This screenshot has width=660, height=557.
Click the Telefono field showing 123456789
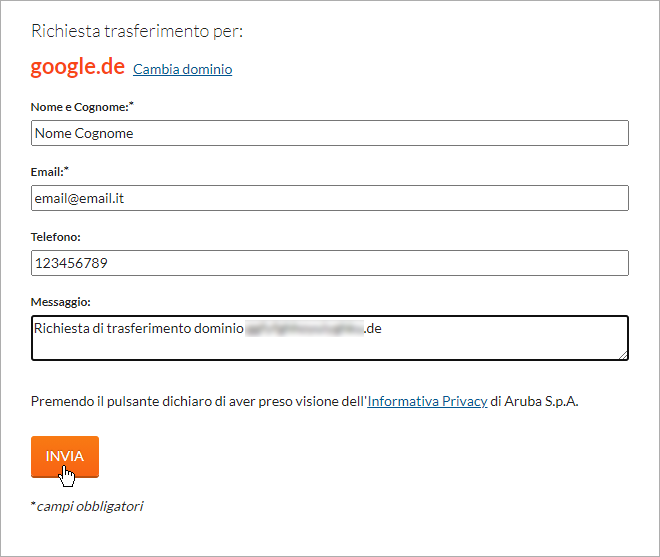(330, 263)
